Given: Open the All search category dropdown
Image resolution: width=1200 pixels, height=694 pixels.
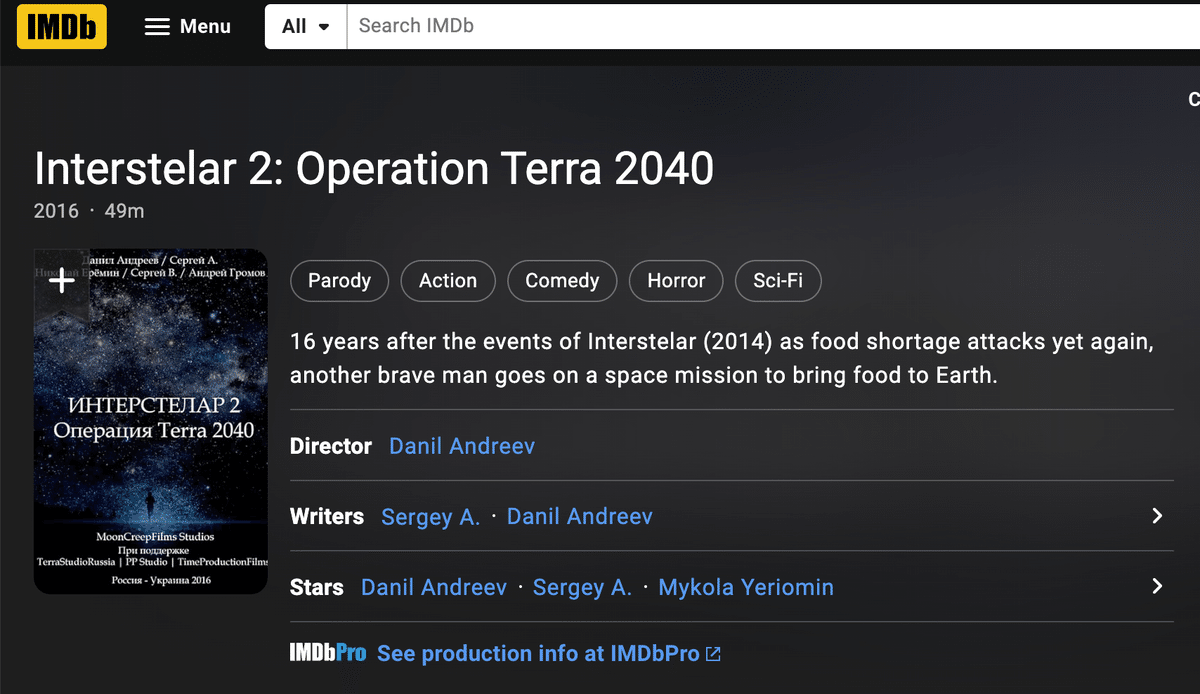Looking at the screenshot, I should 306,27.
